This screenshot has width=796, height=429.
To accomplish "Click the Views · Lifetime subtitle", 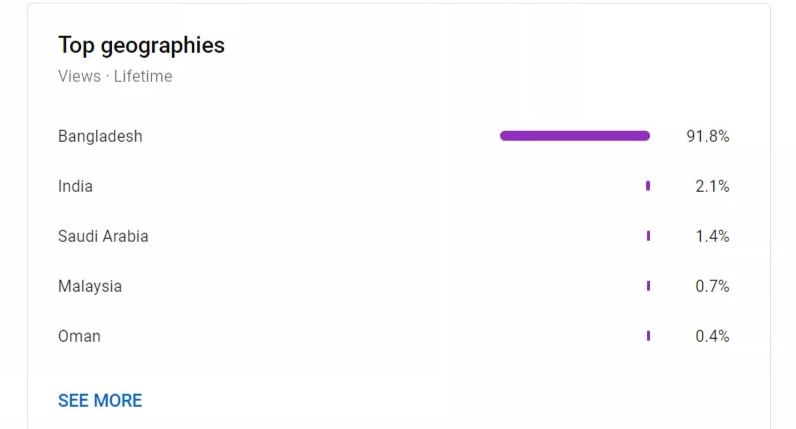I will [x=115, y=76].
